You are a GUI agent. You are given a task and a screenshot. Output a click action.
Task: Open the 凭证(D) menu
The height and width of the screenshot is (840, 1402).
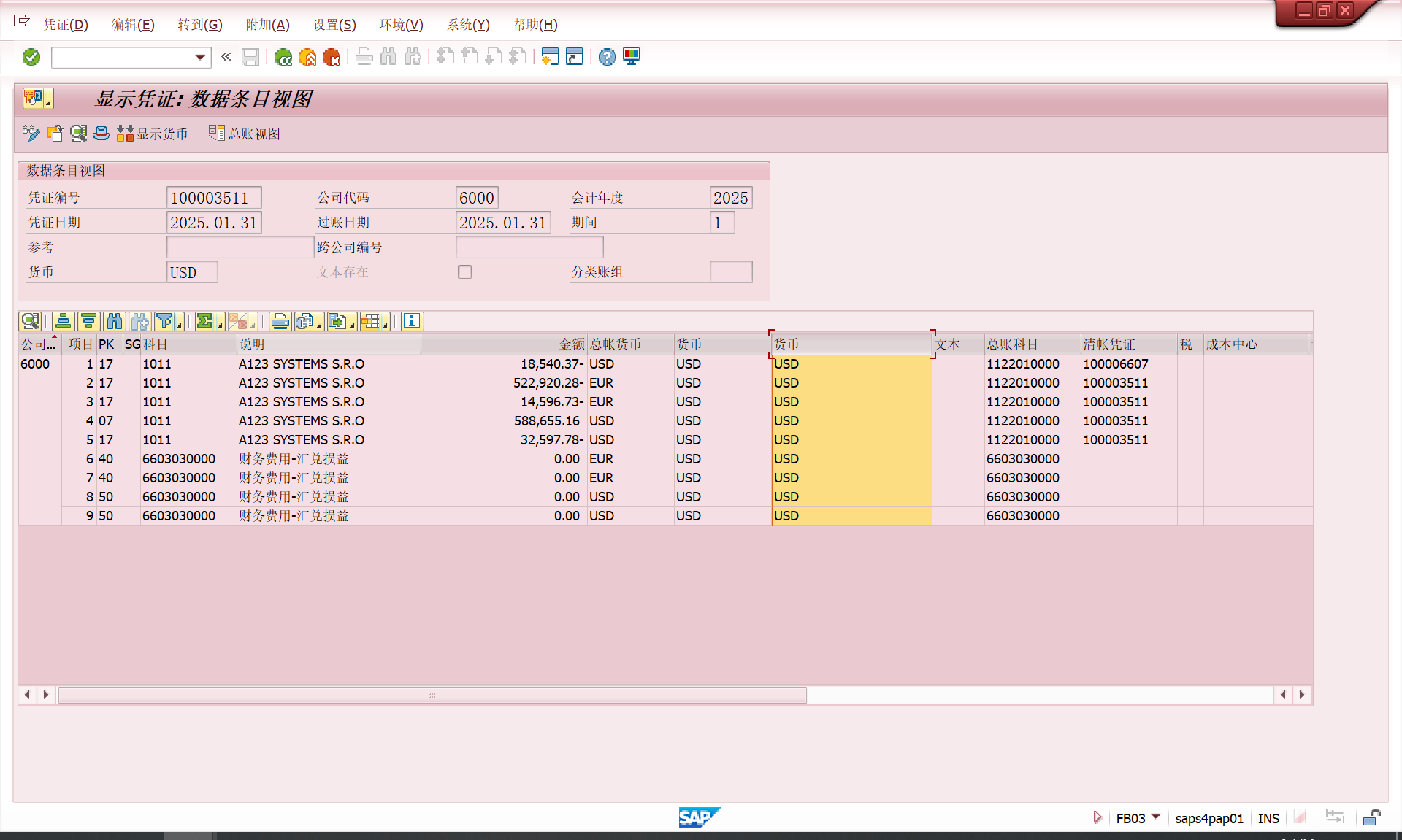(65, 25)
